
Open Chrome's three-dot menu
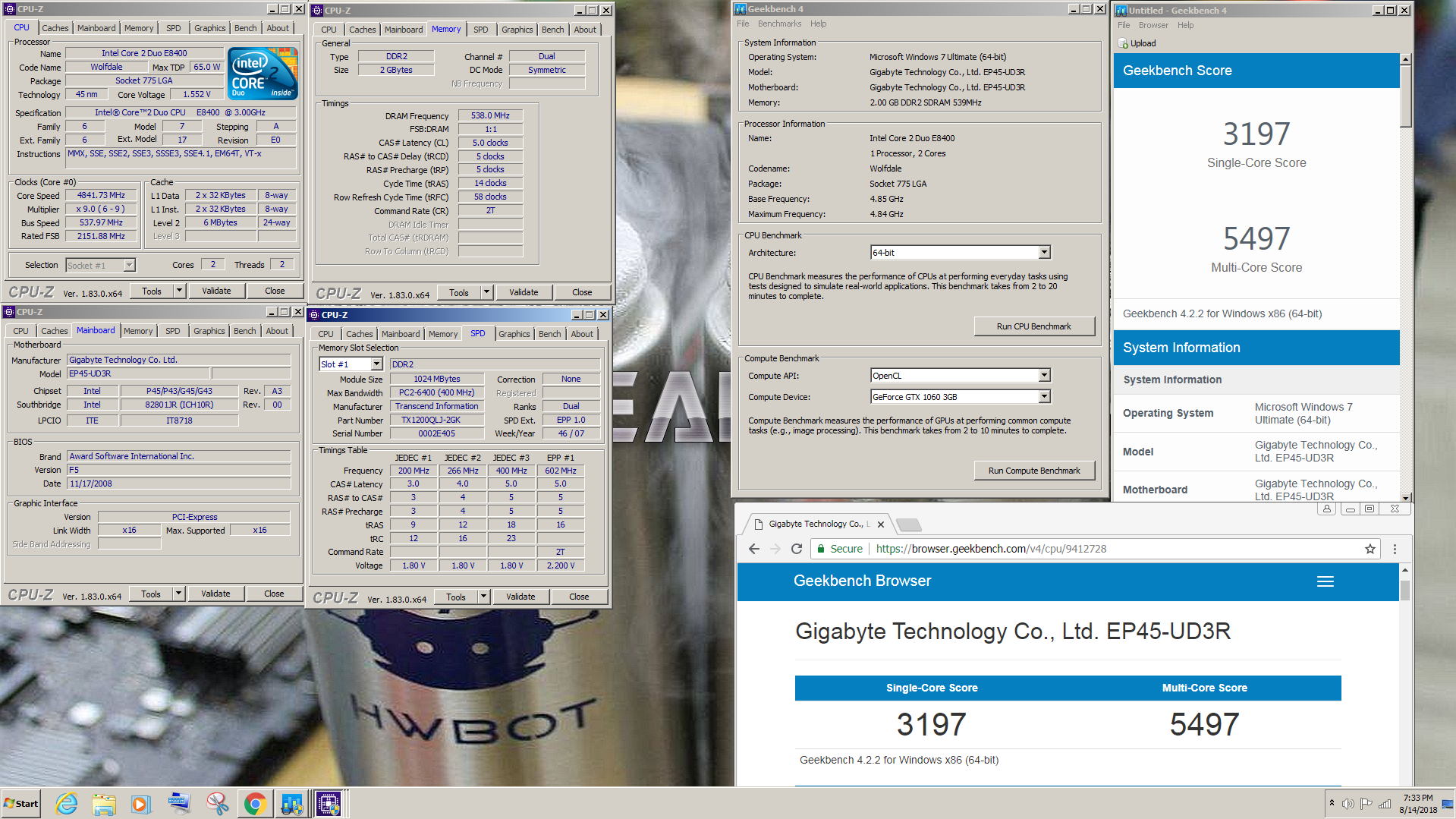coord(1395,549)
